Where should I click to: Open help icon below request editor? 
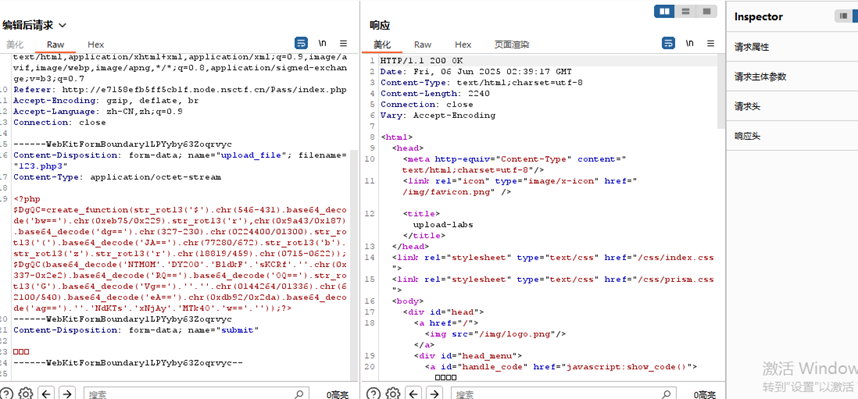(x=7, y=394)
